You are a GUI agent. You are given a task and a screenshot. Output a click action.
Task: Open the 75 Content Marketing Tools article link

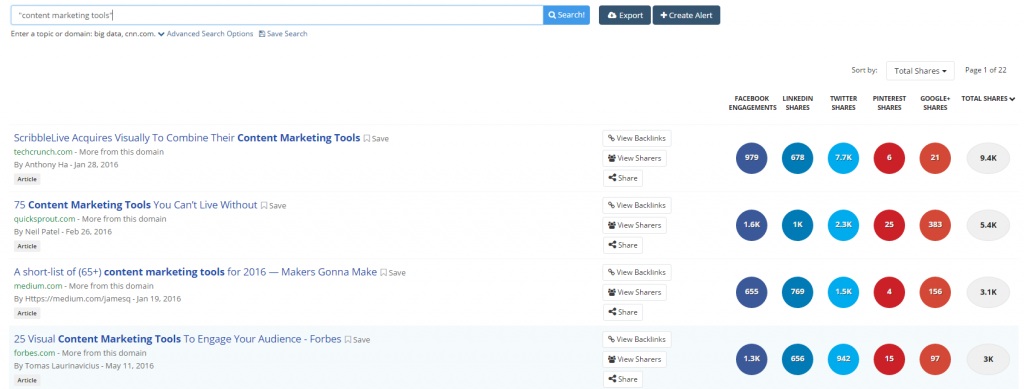pyautogui.click(x=135, y=205)
